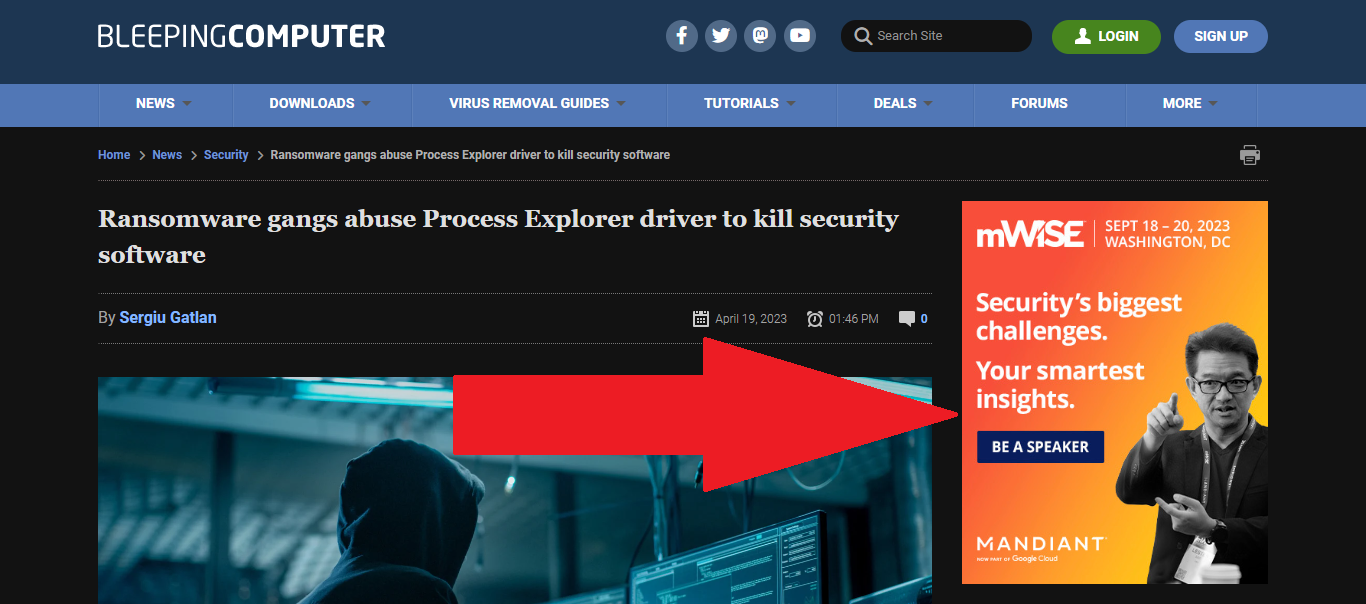Click the LOGIN button
The image size is (1366, 604).
point(1106,36)
